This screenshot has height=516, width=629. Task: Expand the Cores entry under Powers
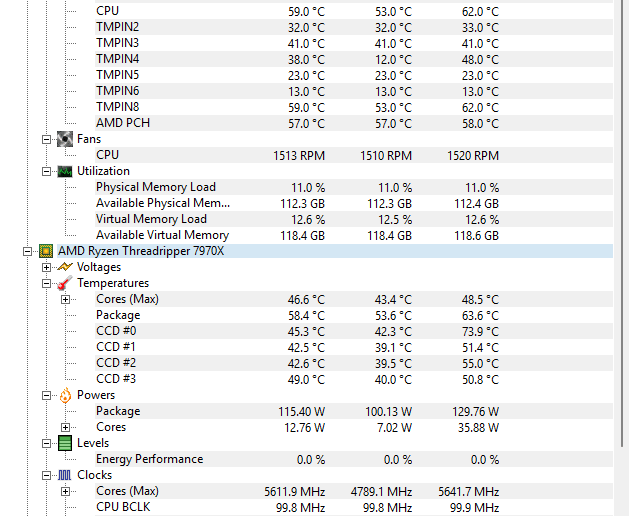[x=65, y=427]
